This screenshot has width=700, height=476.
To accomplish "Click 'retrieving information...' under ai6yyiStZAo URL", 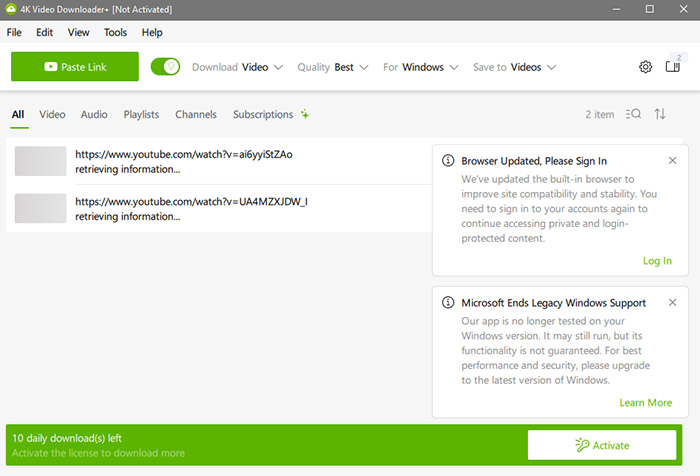I will click(x=128, y=169).
